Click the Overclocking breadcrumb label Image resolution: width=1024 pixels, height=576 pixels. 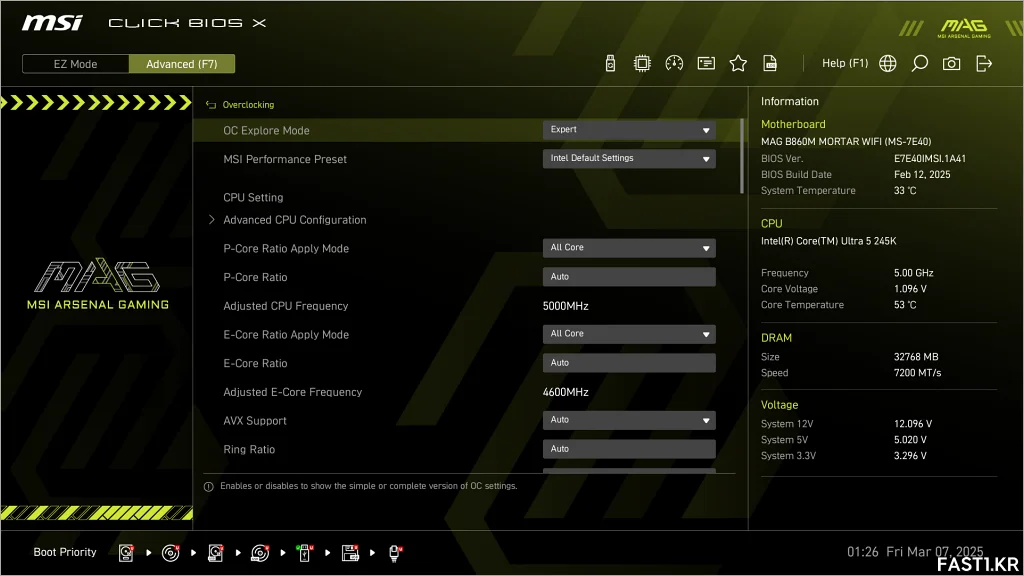(248, 104)
